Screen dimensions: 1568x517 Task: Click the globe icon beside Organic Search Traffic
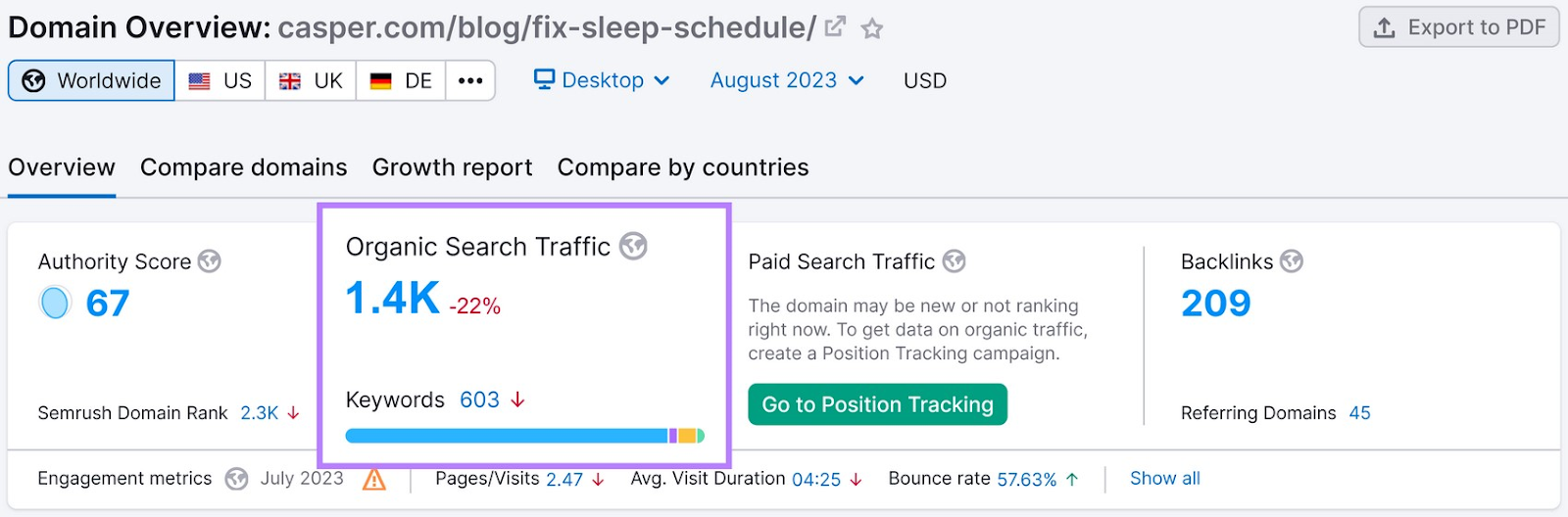[633, 247]
